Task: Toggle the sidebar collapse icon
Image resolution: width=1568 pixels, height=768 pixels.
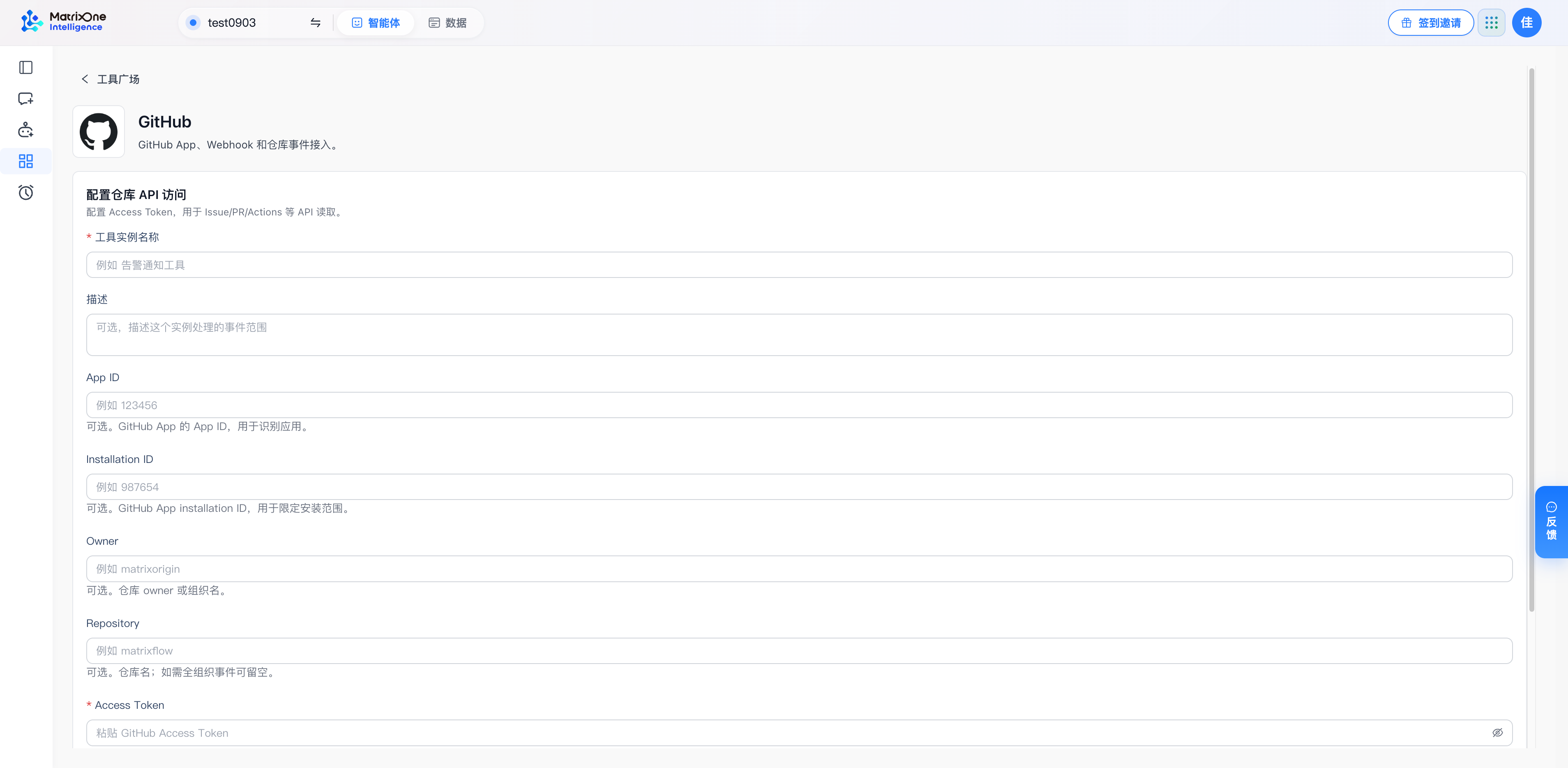Action: (x=25, y=67)
